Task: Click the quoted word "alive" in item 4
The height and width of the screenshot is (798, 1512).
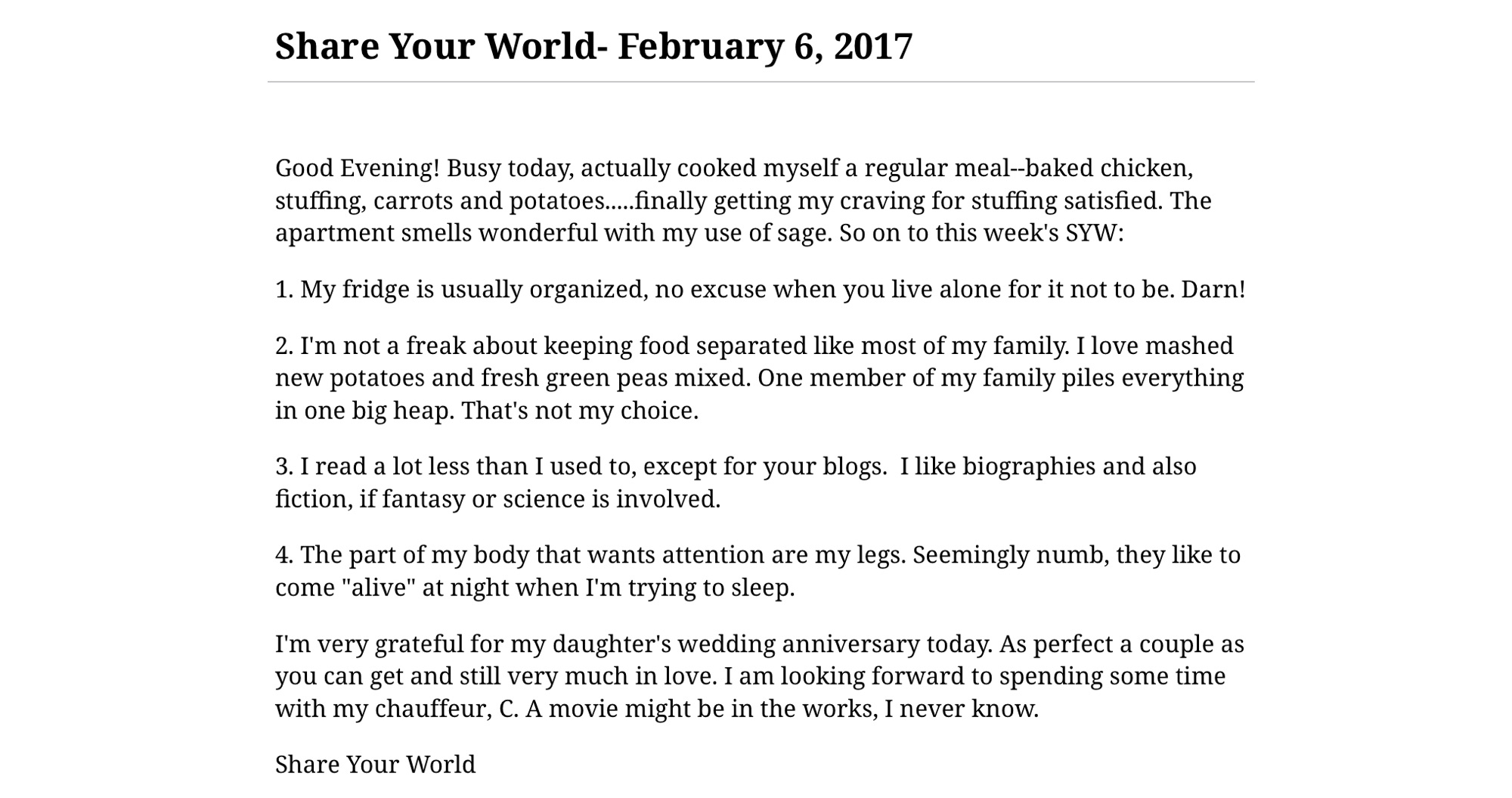Action: [383, 588]
